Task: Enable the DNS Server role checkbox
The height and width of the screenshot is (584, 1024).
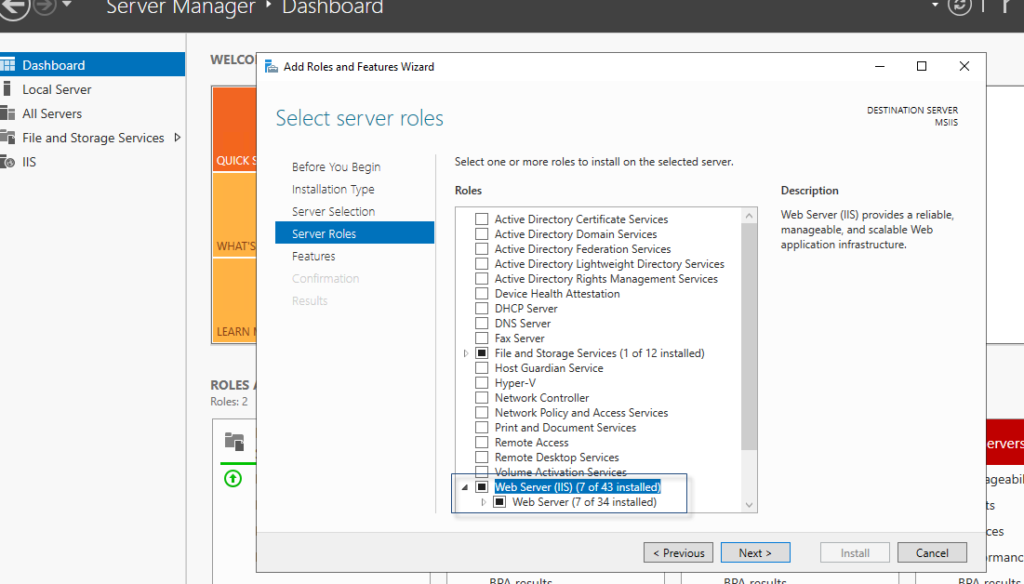Action: click(481, 323)
